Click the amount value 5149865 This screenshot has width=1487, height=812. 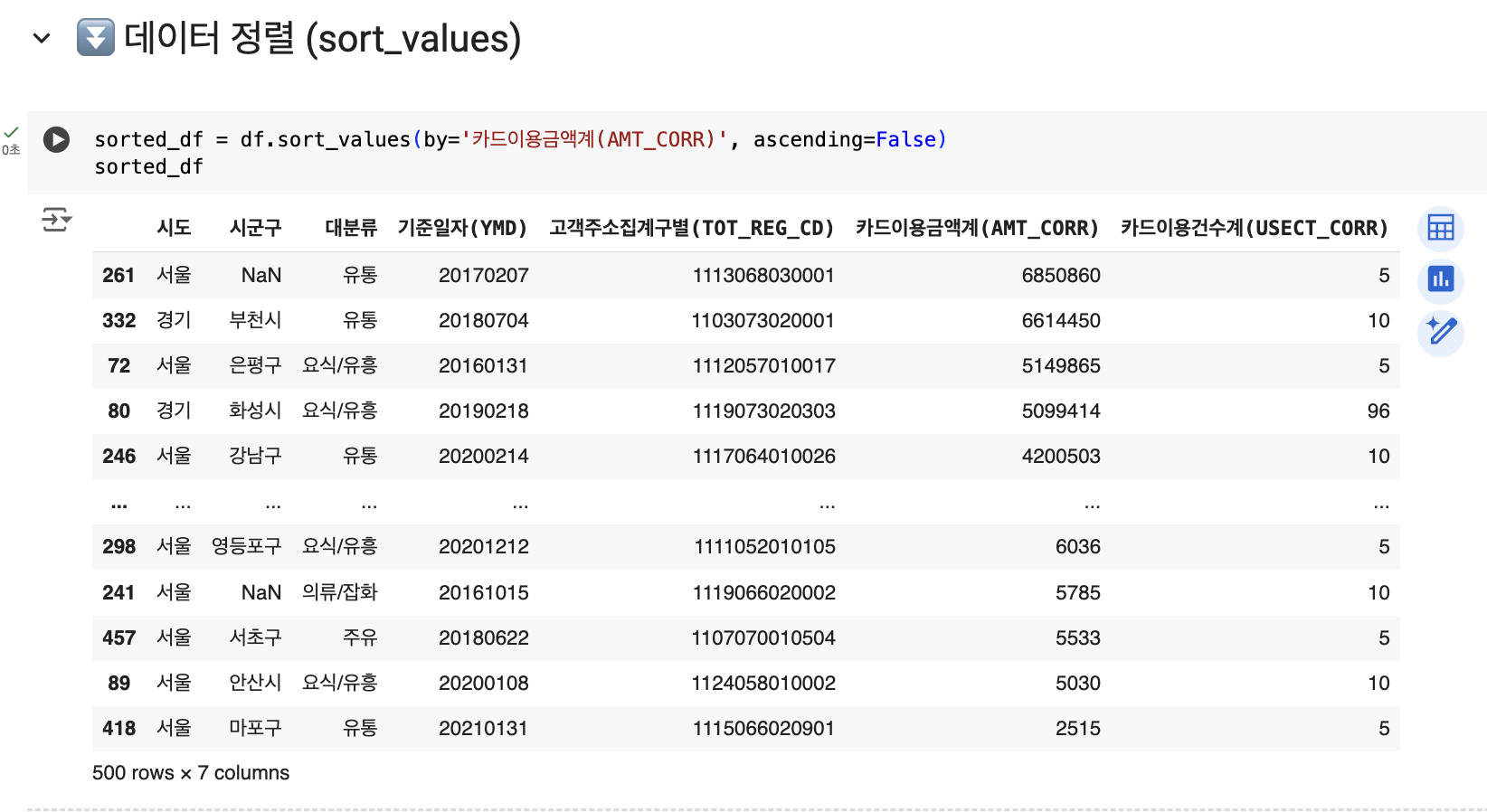(1061, 365)
